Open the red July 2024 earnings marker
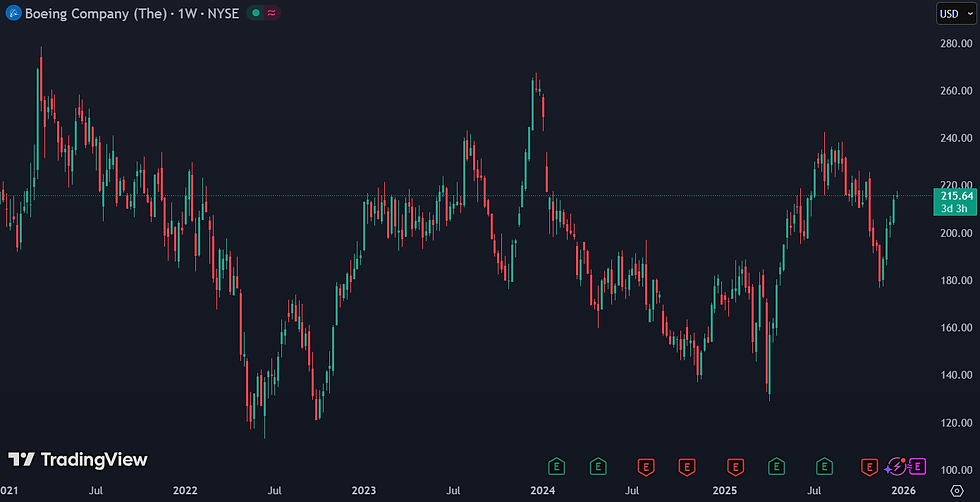980x502 pixels. 646,466
